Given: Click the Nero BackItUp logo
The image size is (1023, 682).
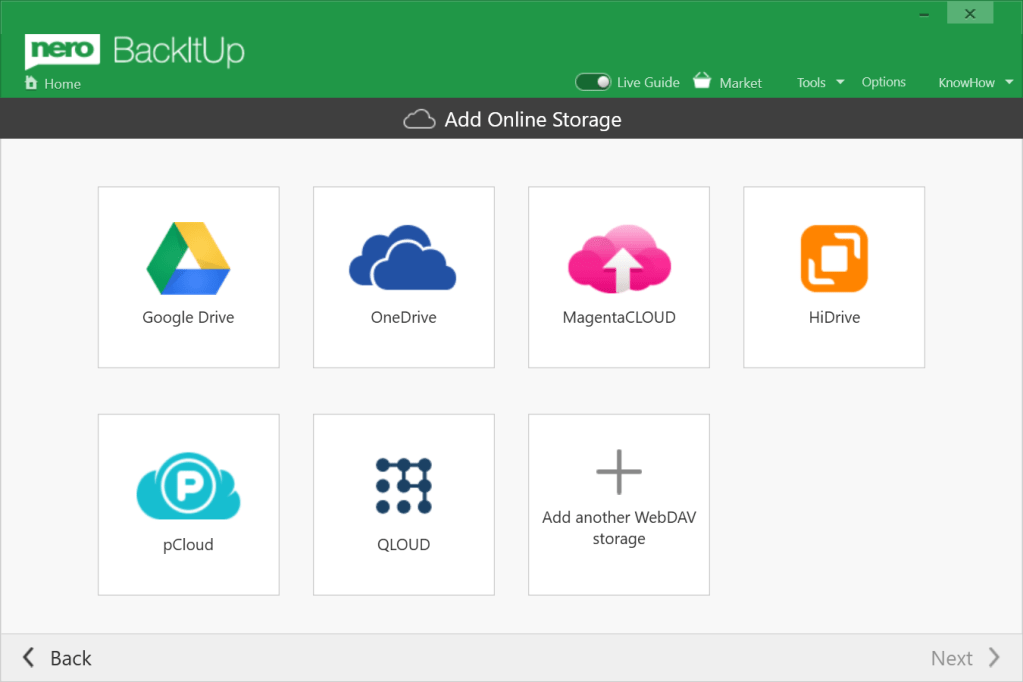Looking at the screenshot, I should click(134, 50).
